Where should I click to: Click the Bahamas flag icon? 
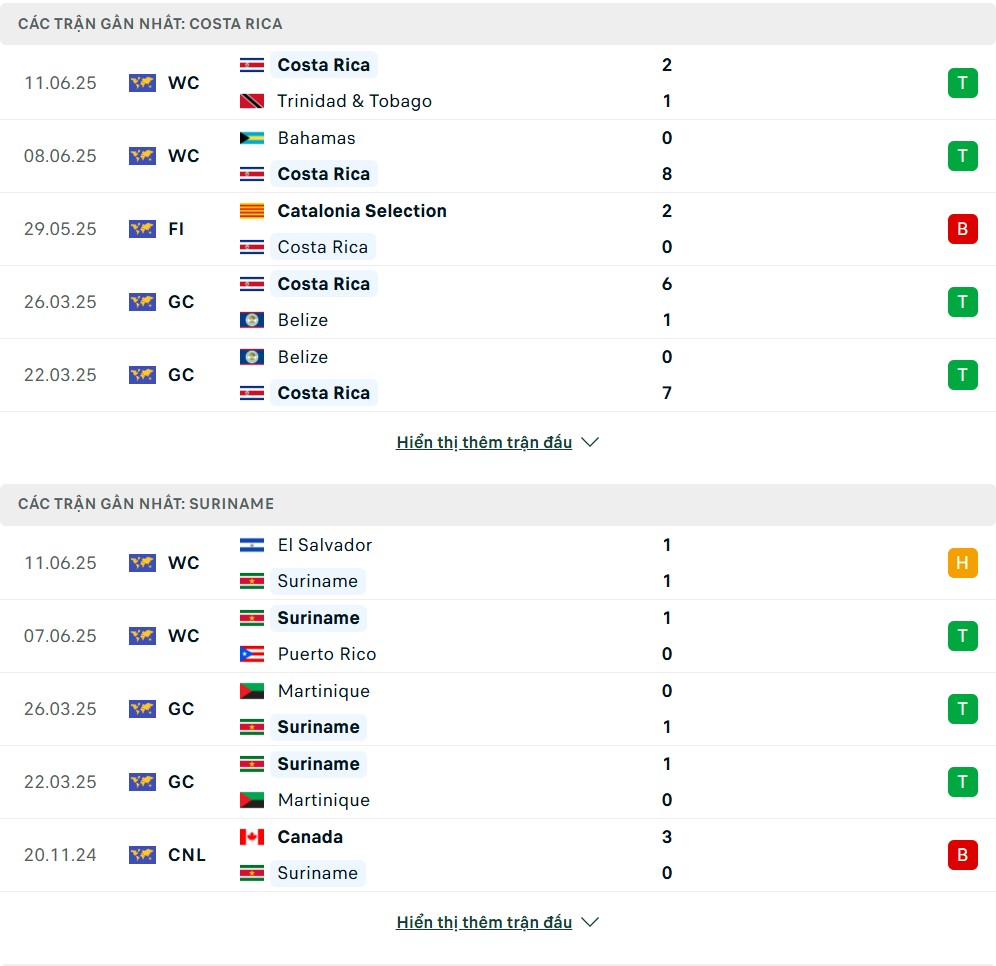tap(252, 138)
